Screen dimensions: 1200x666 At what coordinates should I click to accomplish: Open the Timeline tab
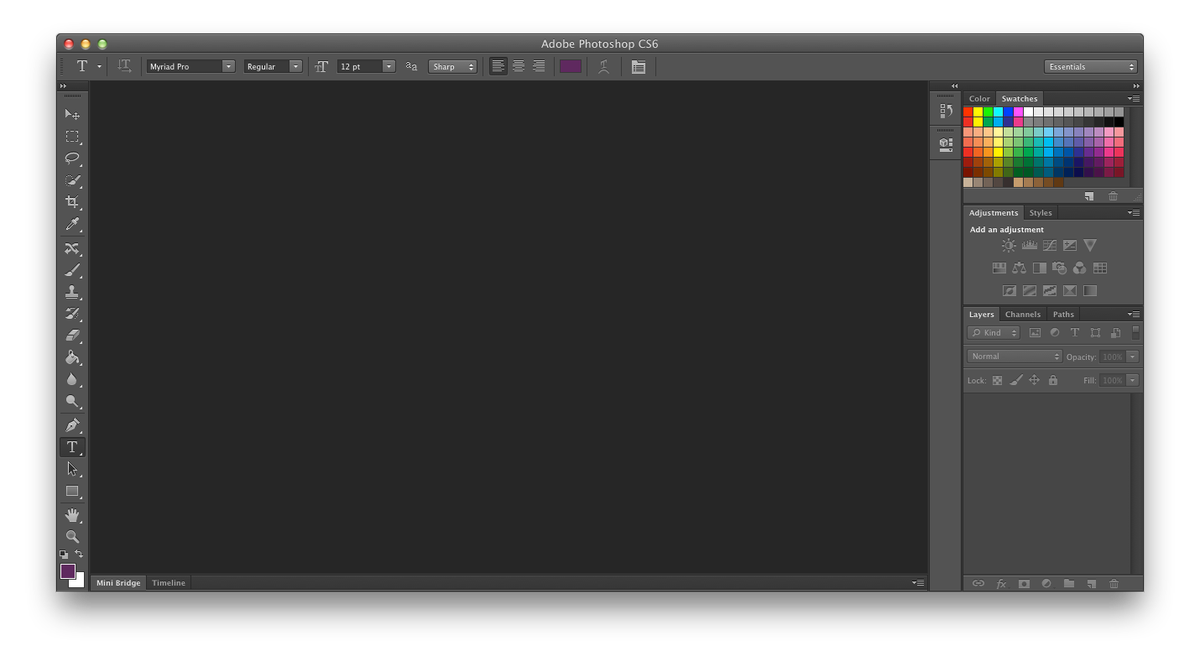[x=168, y=582]
